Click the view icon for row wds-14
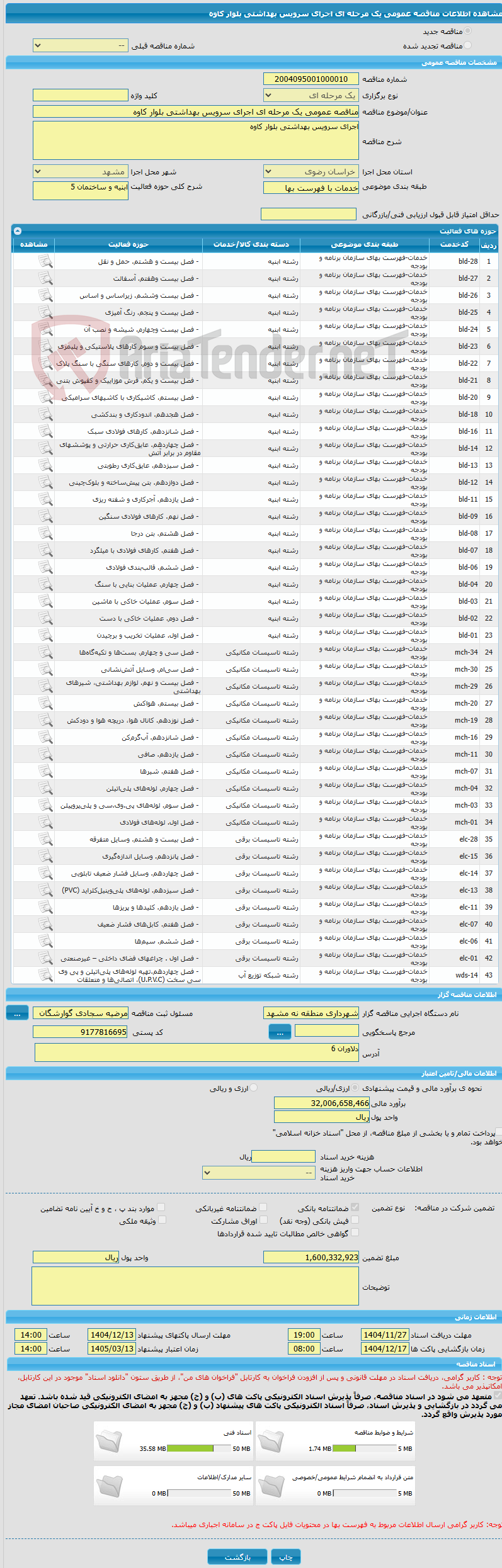 pyautogui.click(x=45, y=975)
